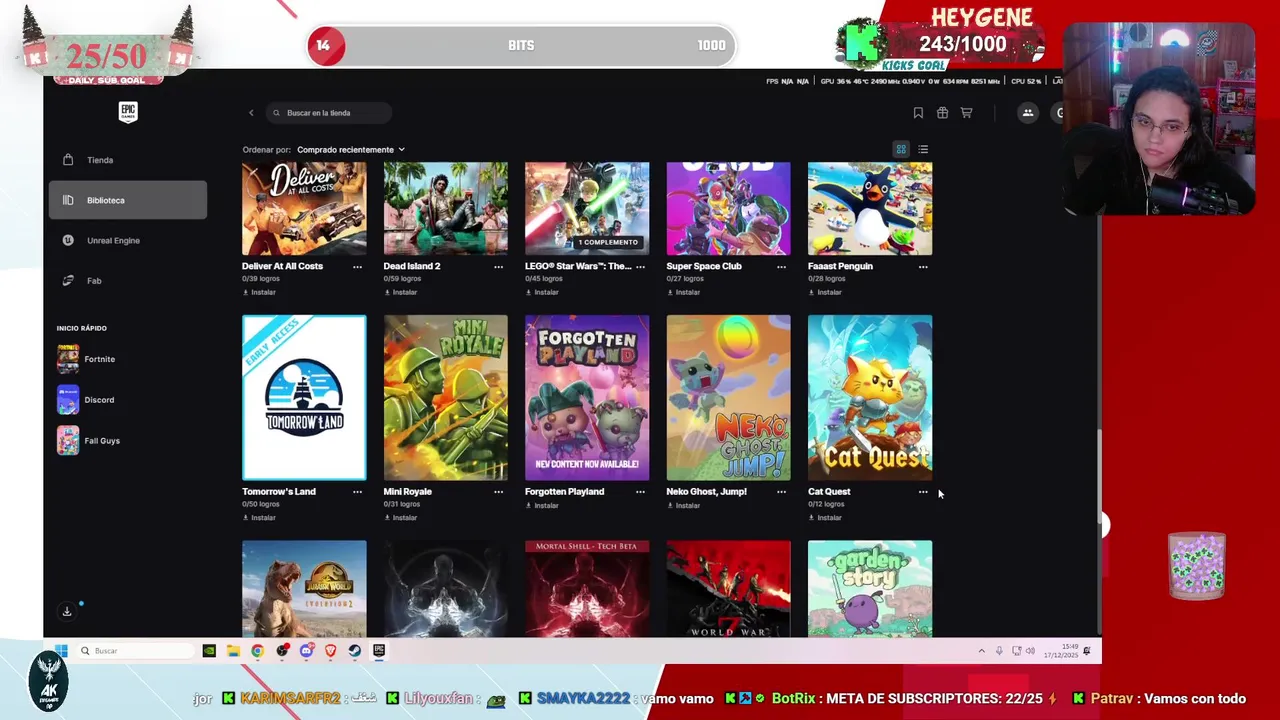Click the 1 Complemento badge on LEGO cover
1280x720 pixels.
coord(608,242)
